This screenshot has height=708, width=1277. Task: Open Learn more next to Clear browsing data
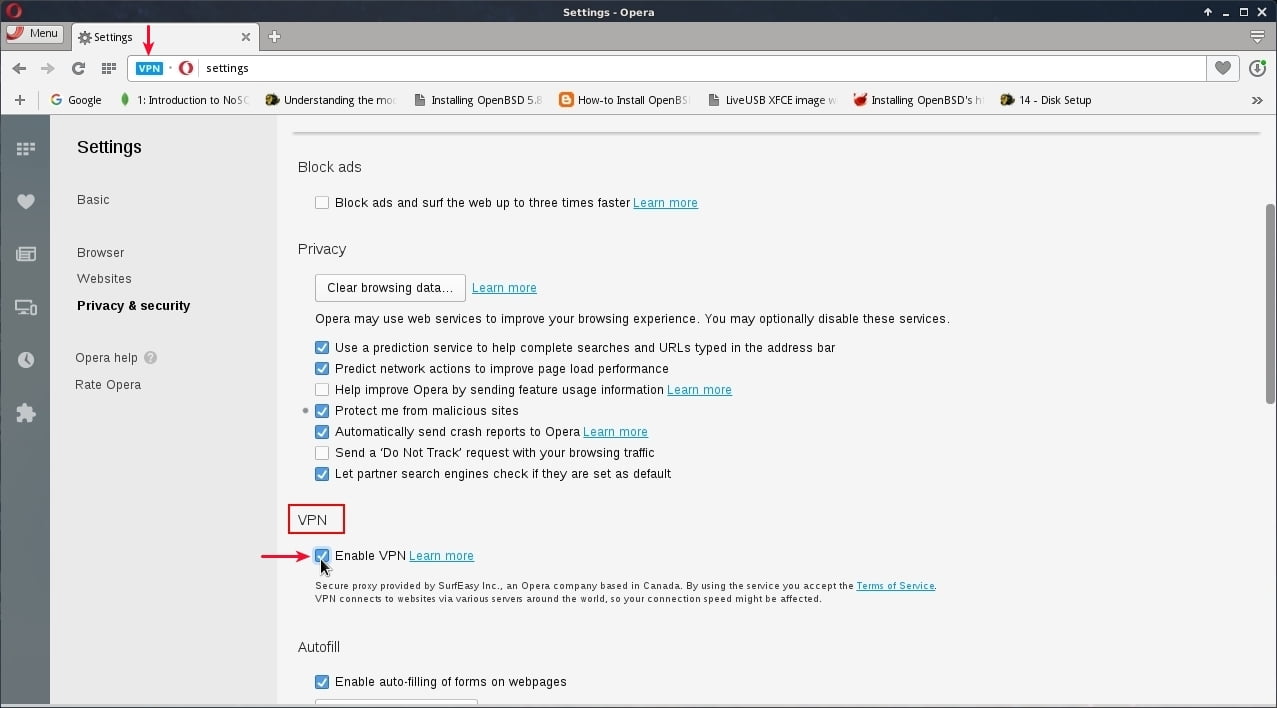[x=504, y=288]
